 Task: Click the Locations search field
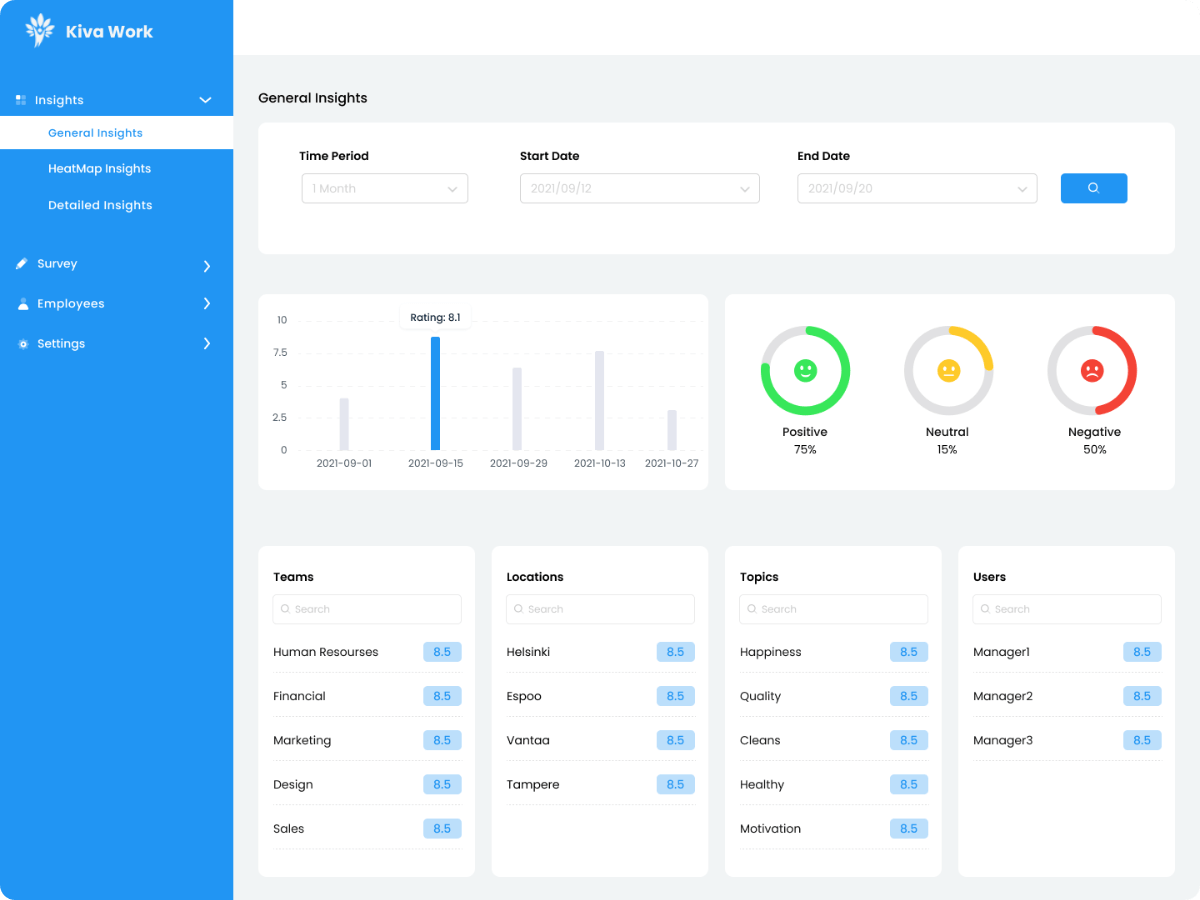[600, 609]
